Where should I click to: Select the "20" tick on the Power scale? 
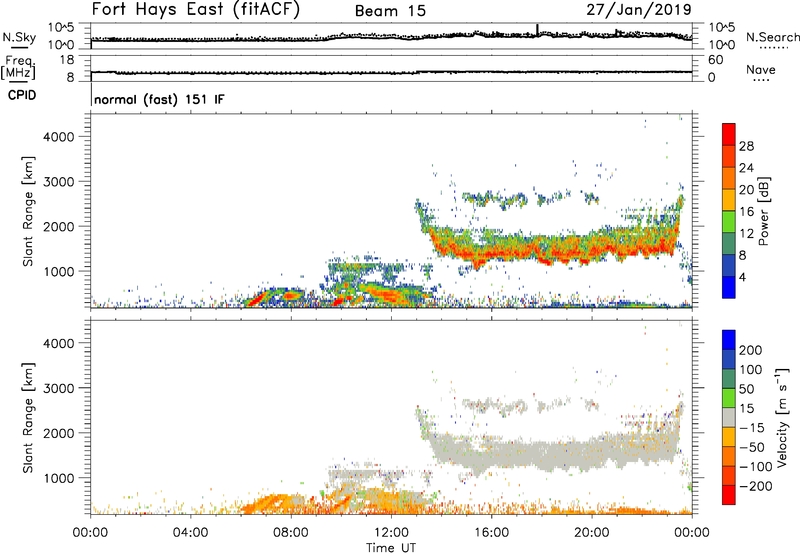pos(746,190)
